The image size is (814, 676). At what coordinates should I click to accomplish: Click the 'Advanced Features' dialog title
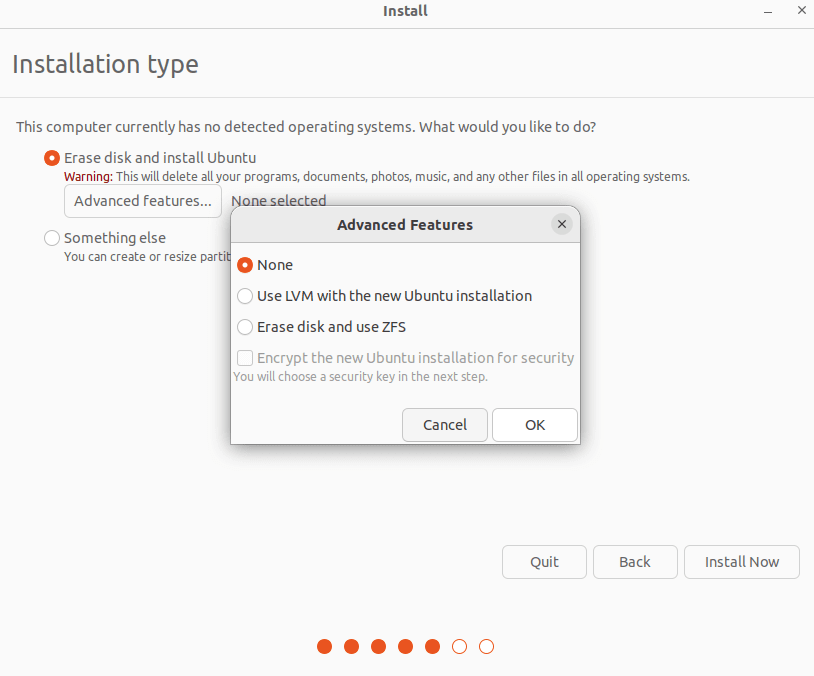(x=405, y=225)
